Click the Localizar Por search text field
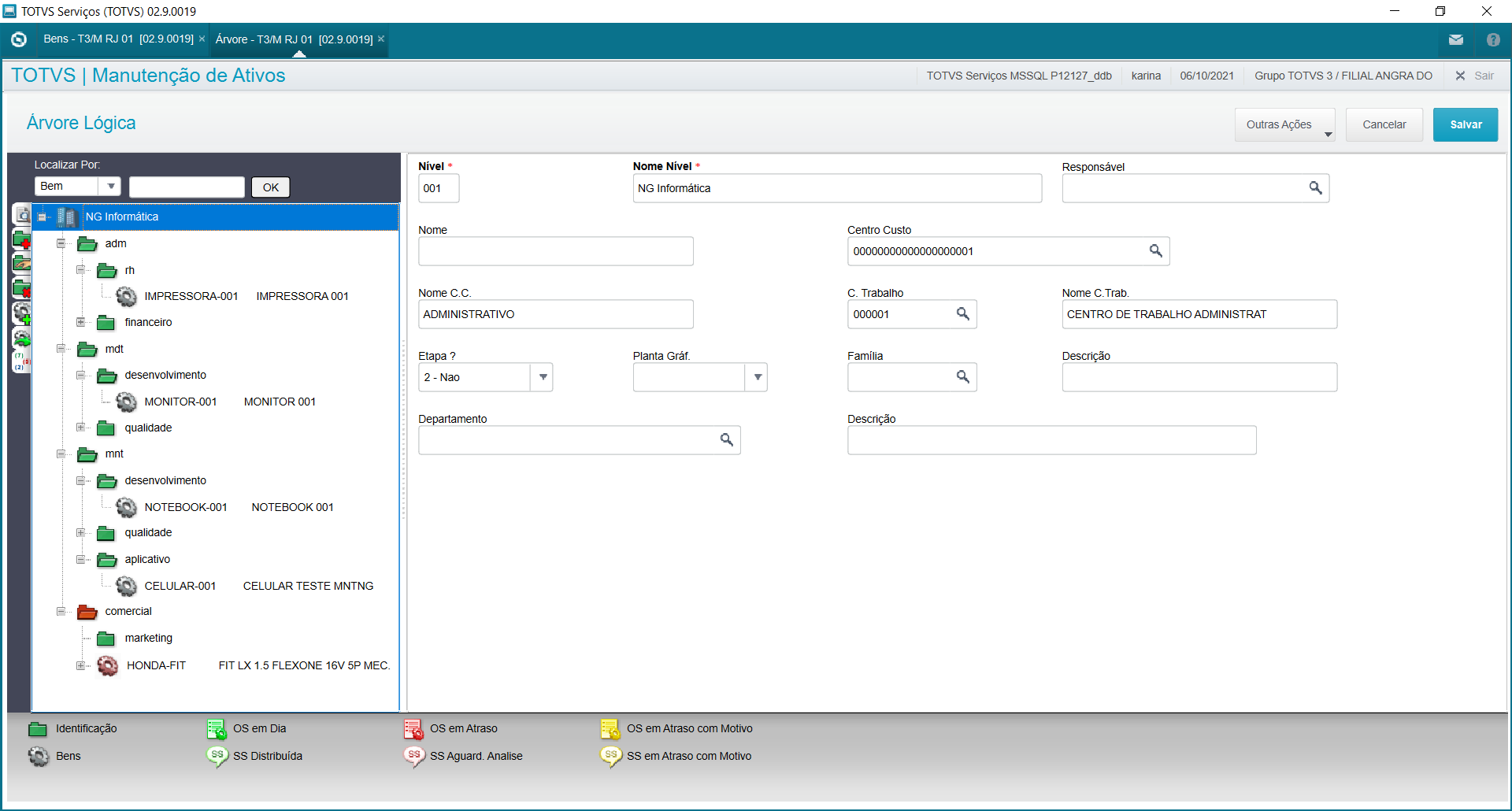The image size is (1512, 811). click(x=187, y=187)
